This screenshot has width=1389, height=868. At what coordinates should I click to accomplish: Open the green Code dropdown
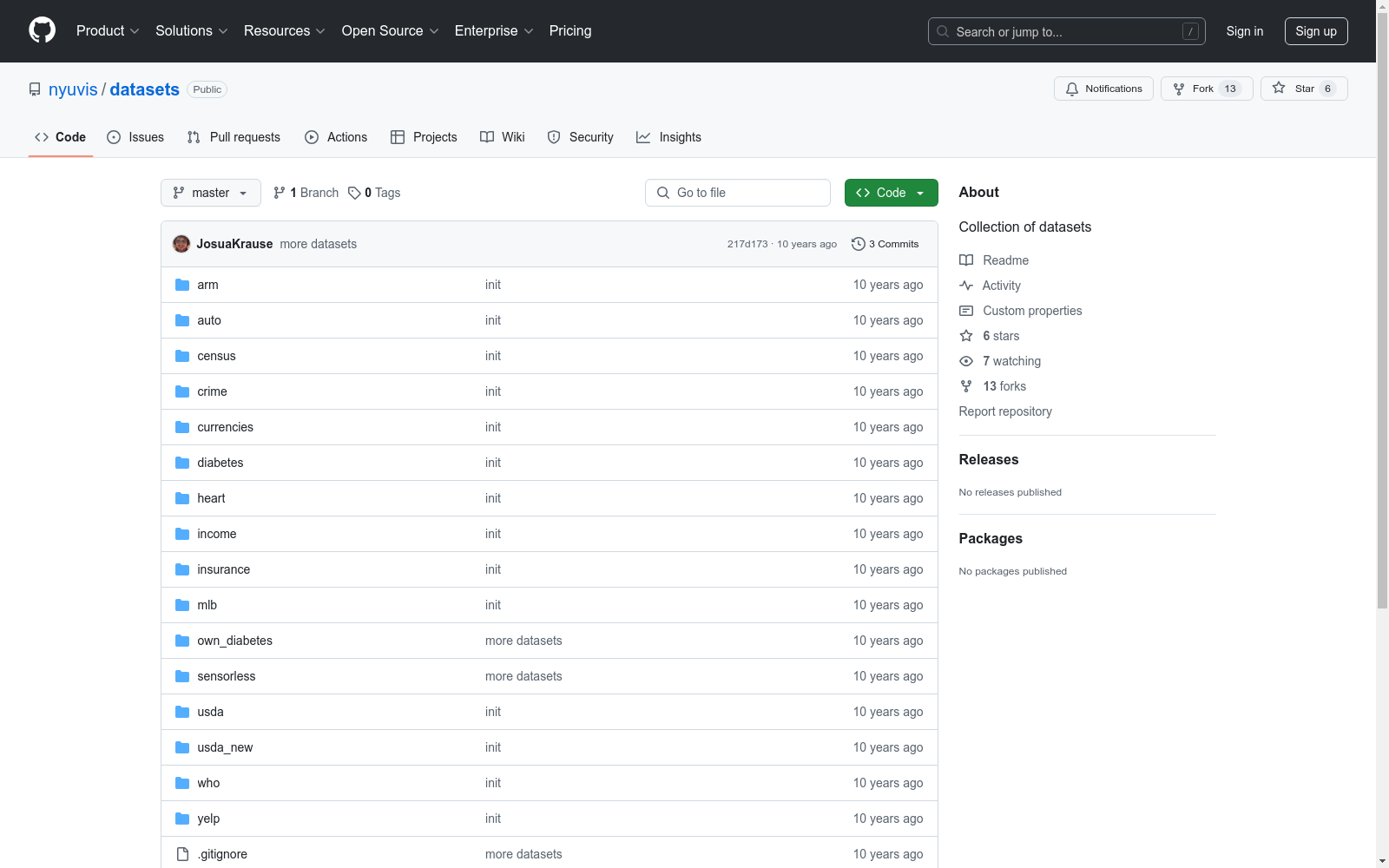[891, 193]
